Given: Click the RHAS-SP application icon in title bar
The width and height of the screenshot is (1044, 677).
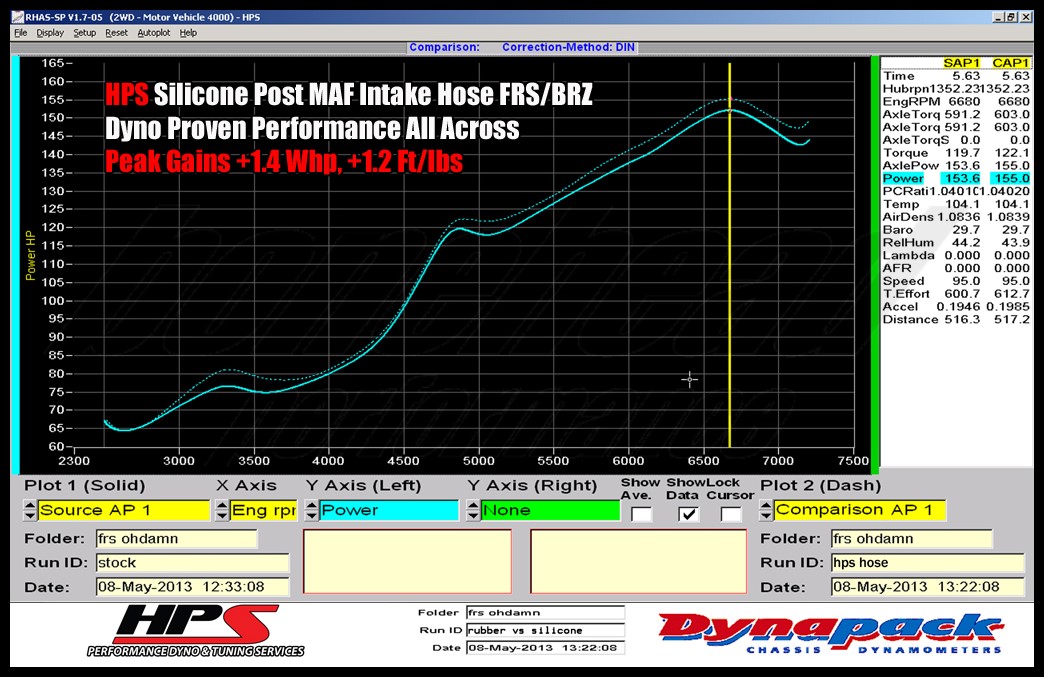Looking at the screenshot, I should coord(19,17).
